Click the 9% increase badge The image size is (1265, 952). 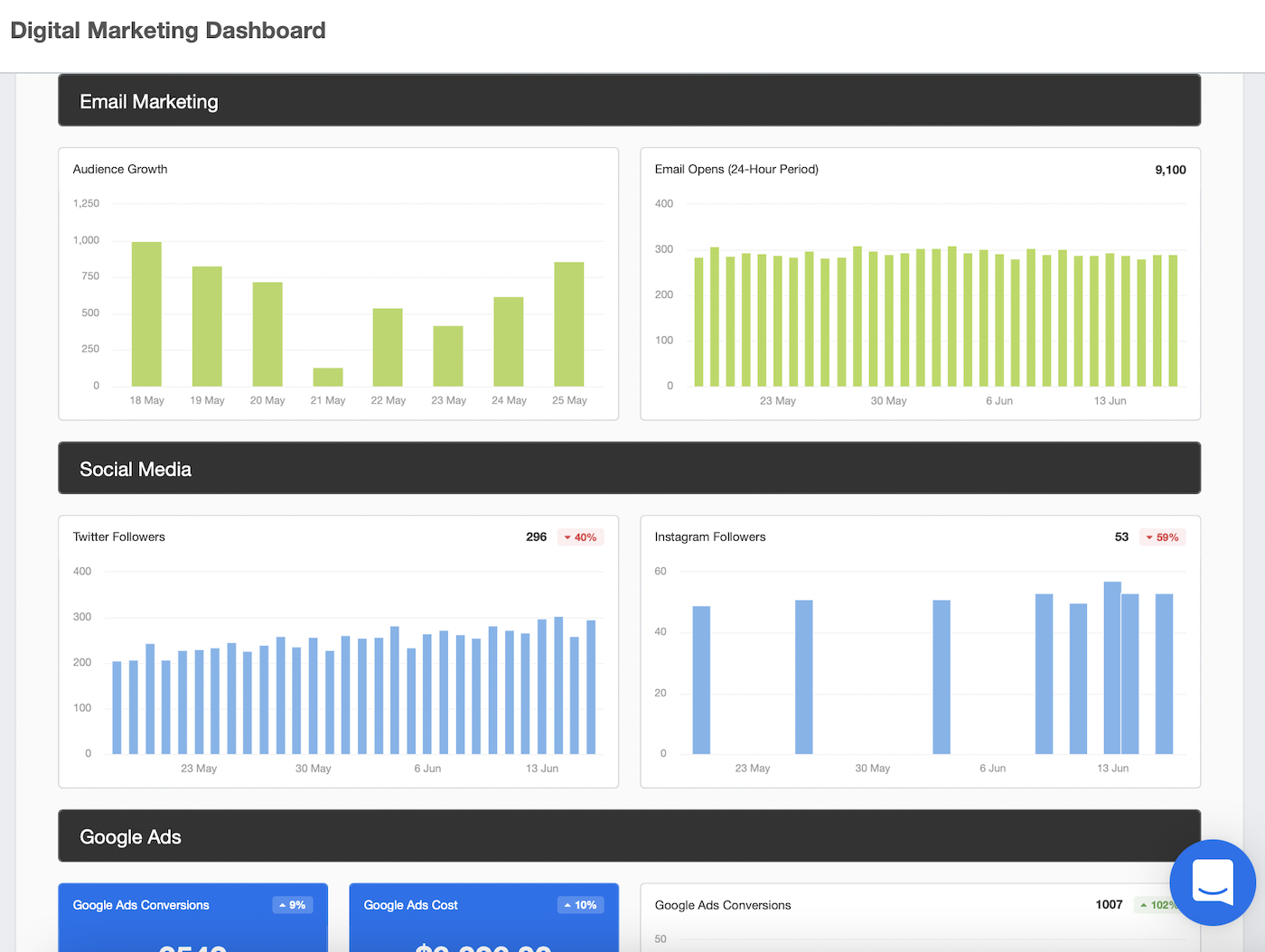pyautogui.click(x=293, y=905)
